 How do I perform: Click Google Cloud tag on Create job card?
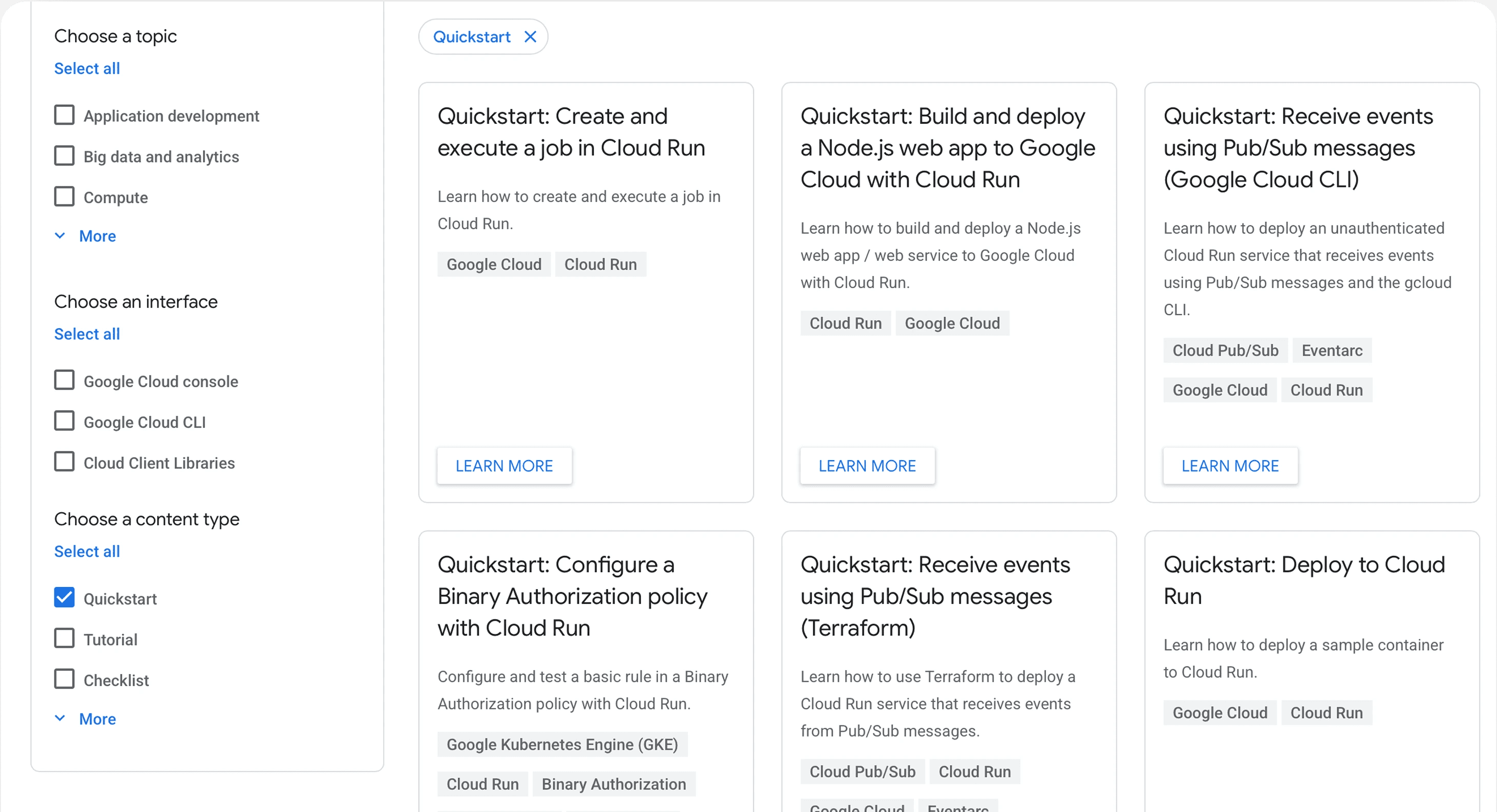point(494,265)
